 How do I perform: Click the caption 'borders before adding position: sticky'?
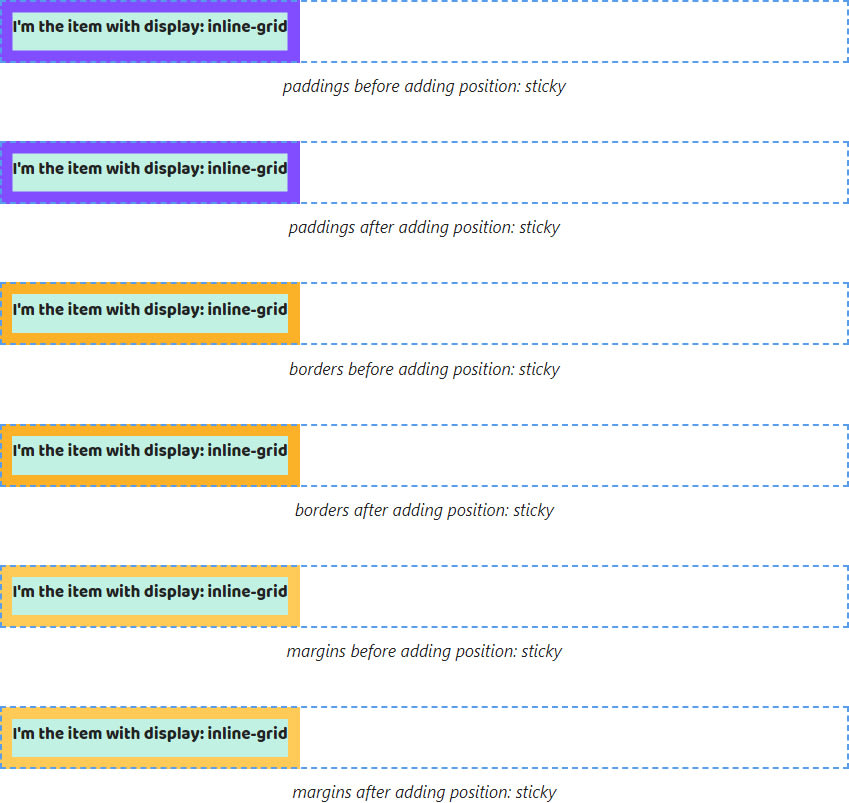[x=424, y=369]
